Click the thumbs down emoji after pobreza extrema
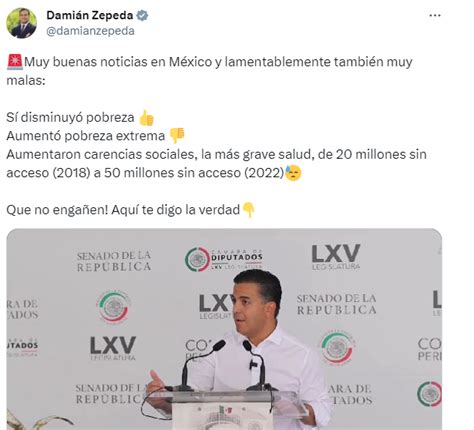The image size is (474, 430). [x=177, y=136]
